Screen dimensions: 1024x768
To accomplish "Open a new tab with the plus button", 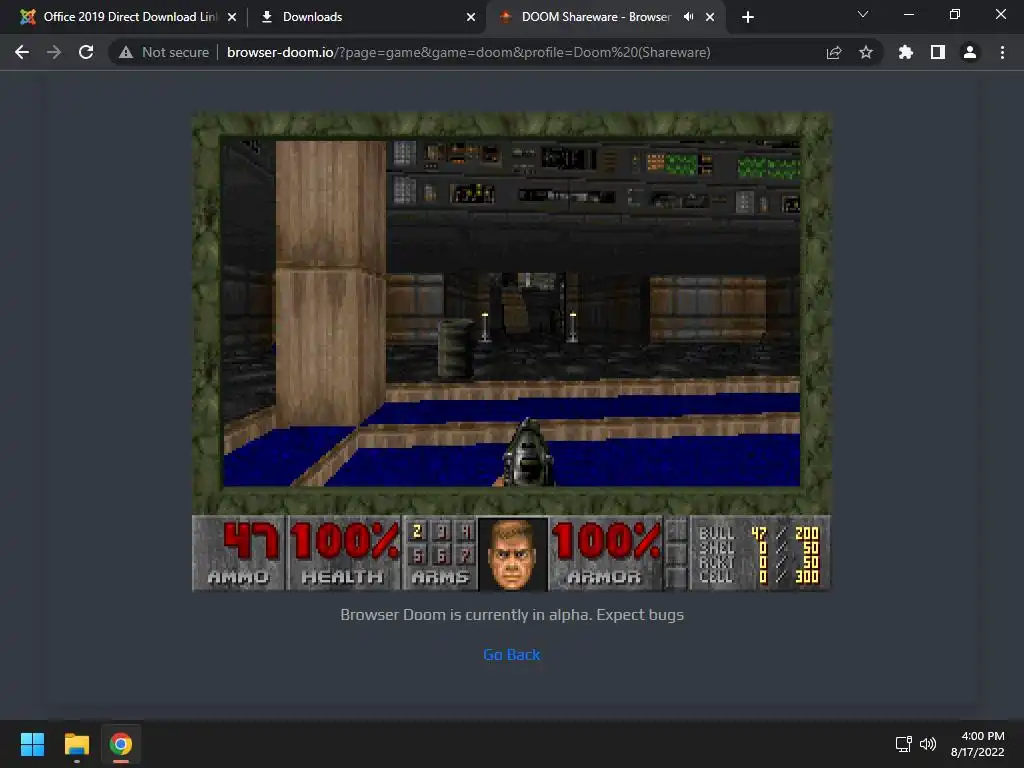I will [x=748, y=17].
